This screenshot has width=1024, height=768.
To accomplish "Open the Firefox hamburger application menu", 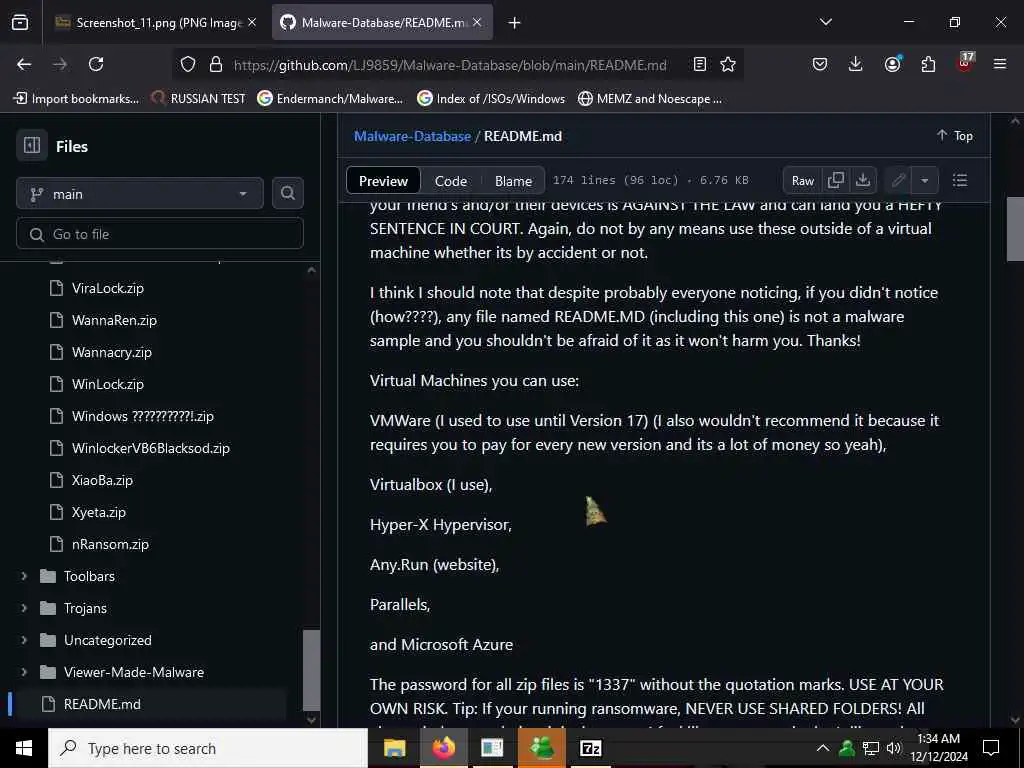I will click(1000, 64).
